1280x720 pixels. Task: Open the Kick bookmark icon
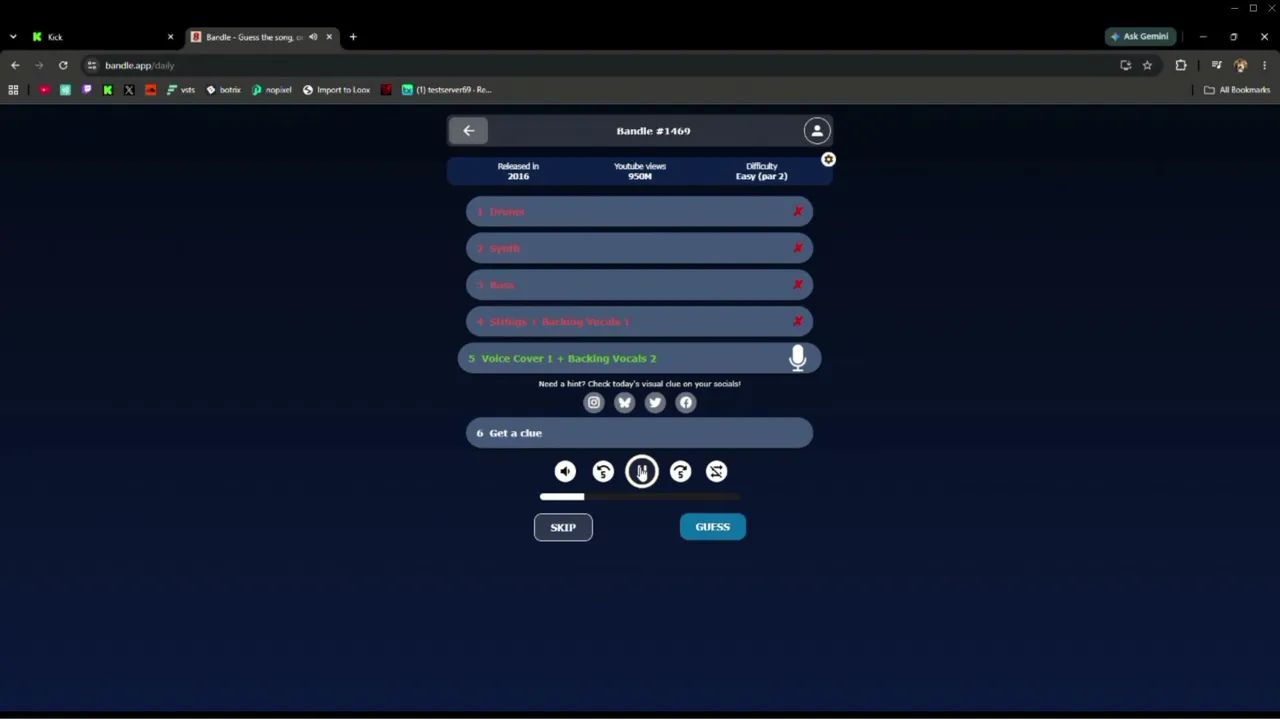[x=108, y=90]
